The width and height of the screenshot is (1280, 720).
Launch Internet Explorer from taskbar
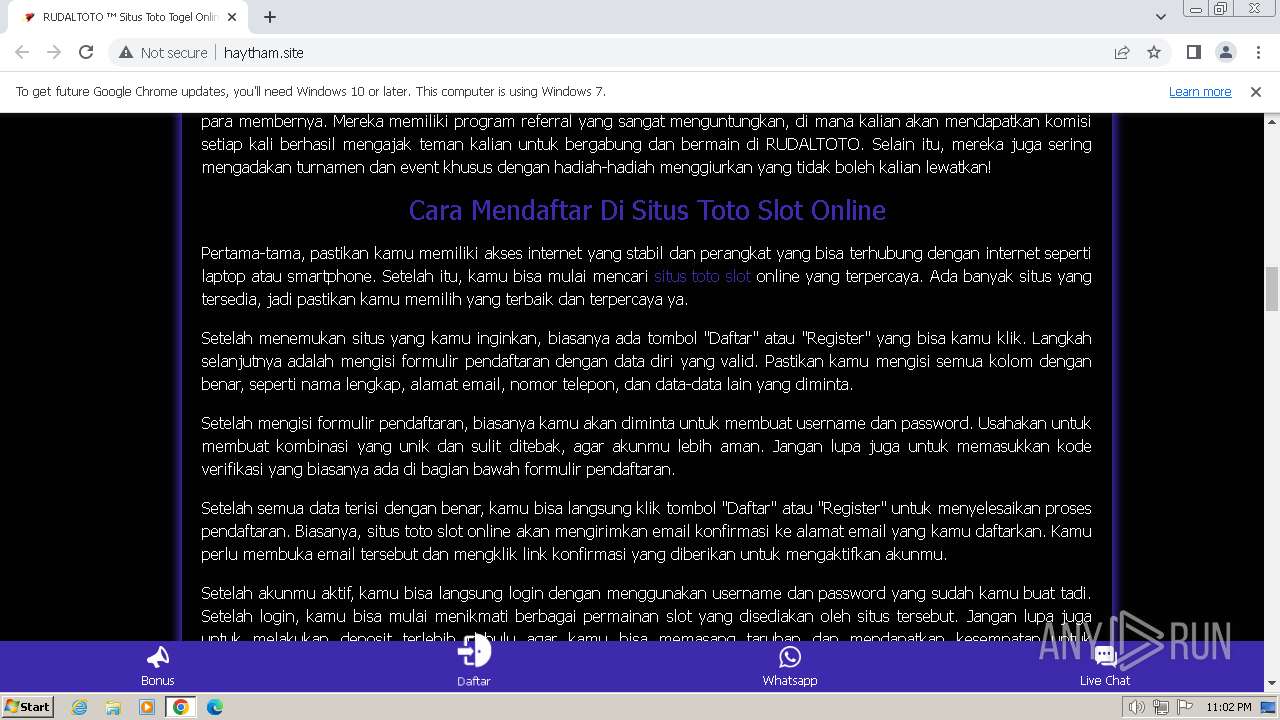pyautogui.click(x=80, y=707)
